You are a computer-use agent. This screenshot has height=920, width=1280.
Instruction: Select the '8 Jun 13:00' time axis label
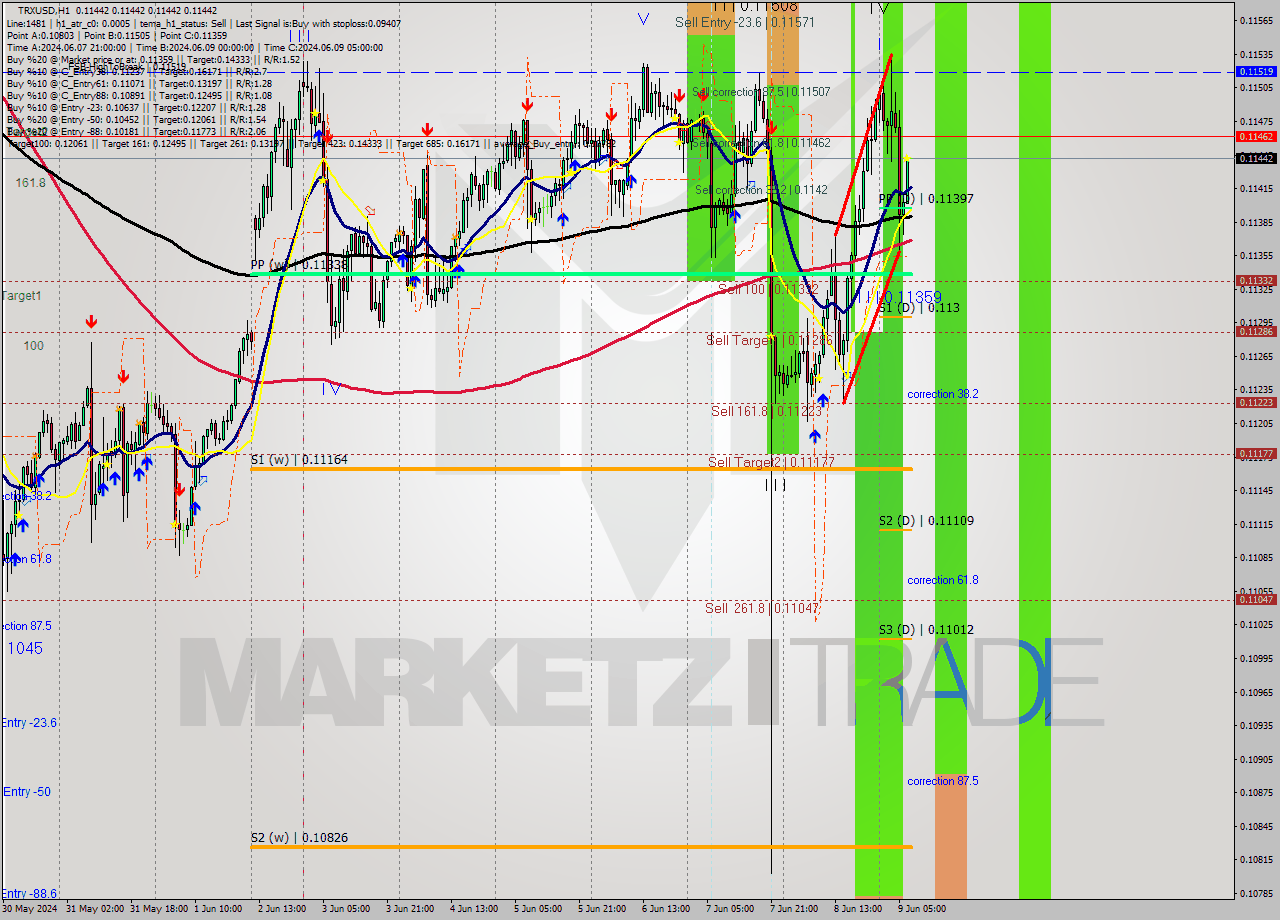858,909
